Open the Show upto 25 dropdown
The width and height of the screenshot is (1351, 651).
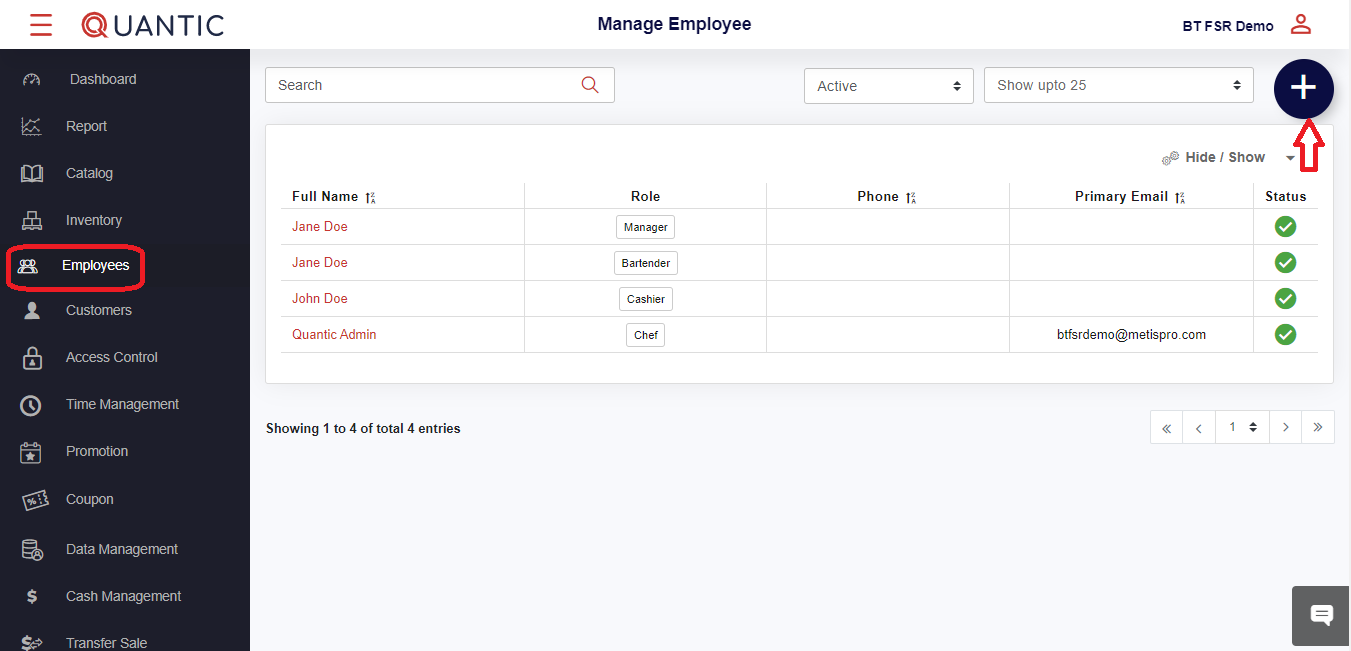pyautogui.click(x=1117, y=85)
